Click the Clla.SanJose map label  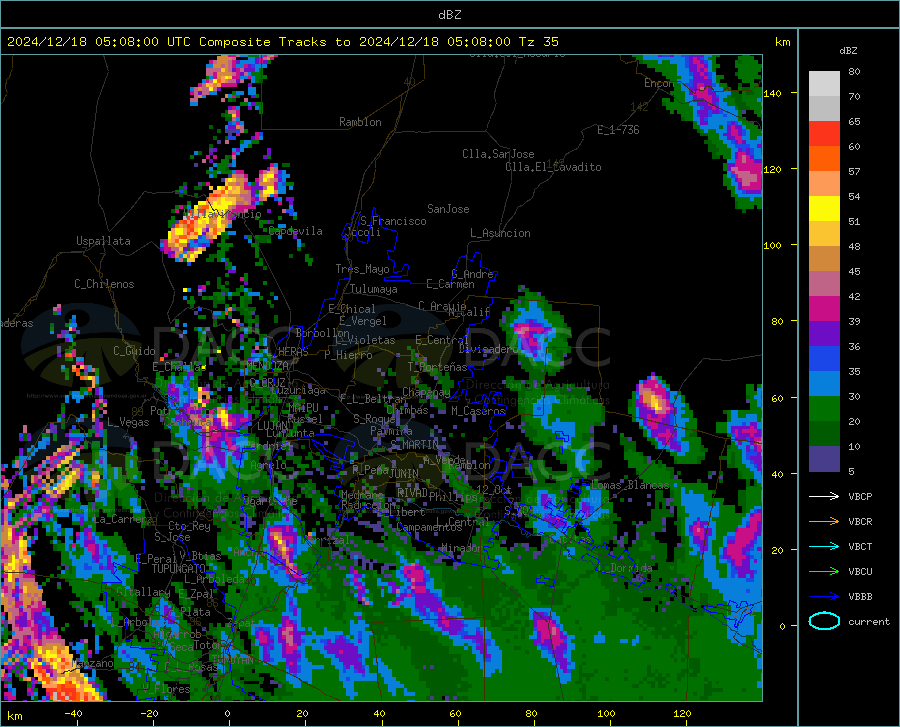pyautogui.click(x=498, y=154)
